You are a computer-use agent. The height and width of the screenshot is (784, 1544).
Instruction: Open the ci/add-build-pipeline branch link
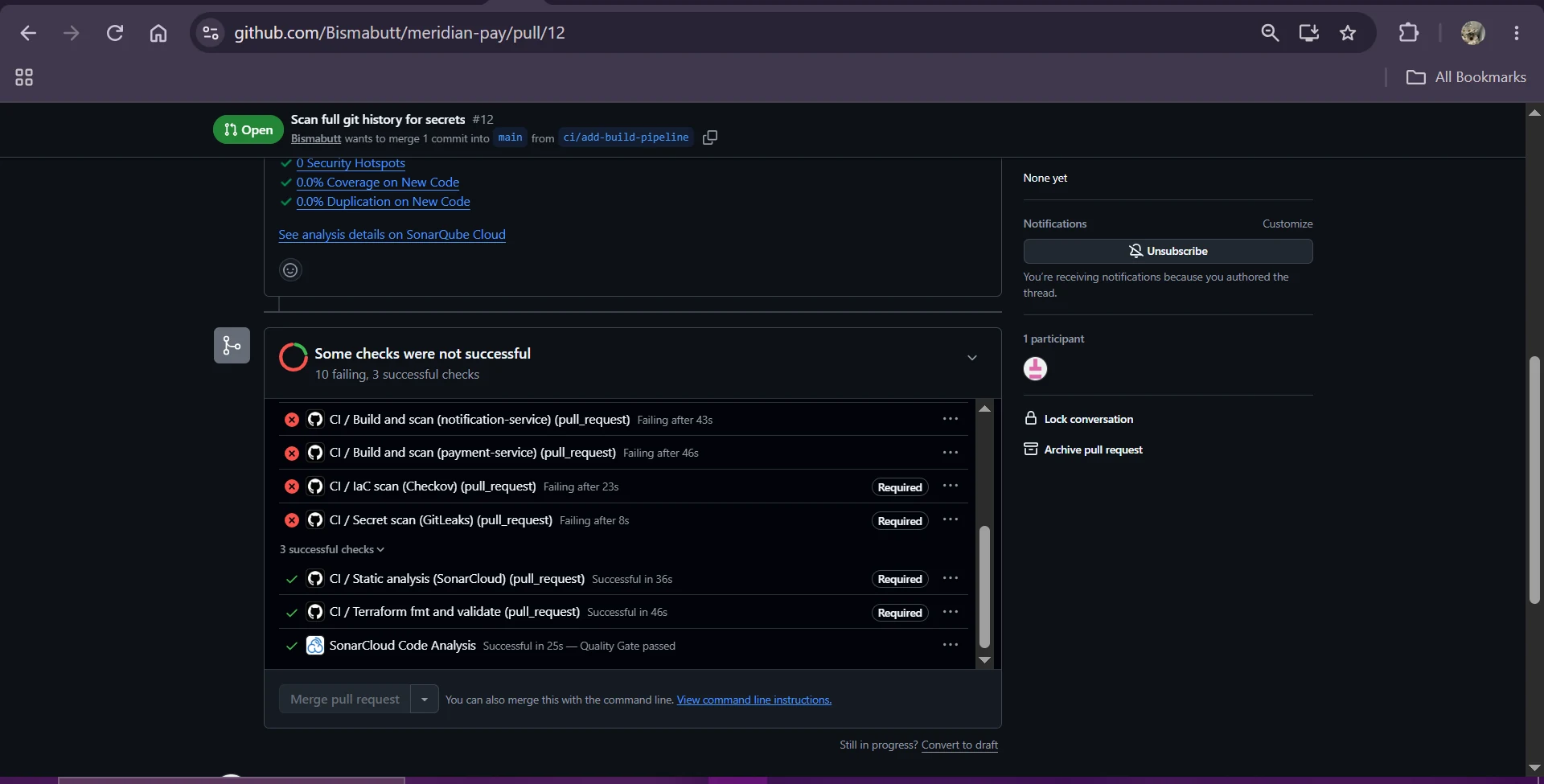(626, 138)
